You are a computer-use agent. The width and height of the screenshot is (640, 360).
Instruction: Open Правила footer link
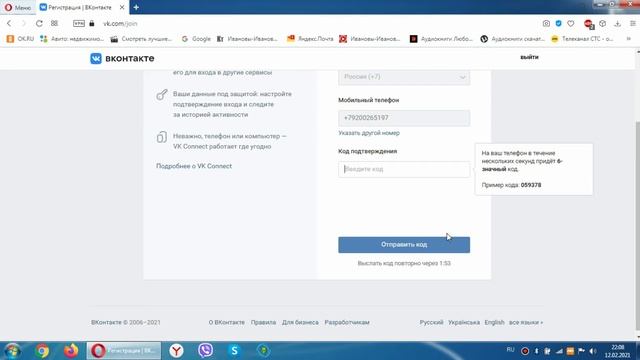pos(263,322)
